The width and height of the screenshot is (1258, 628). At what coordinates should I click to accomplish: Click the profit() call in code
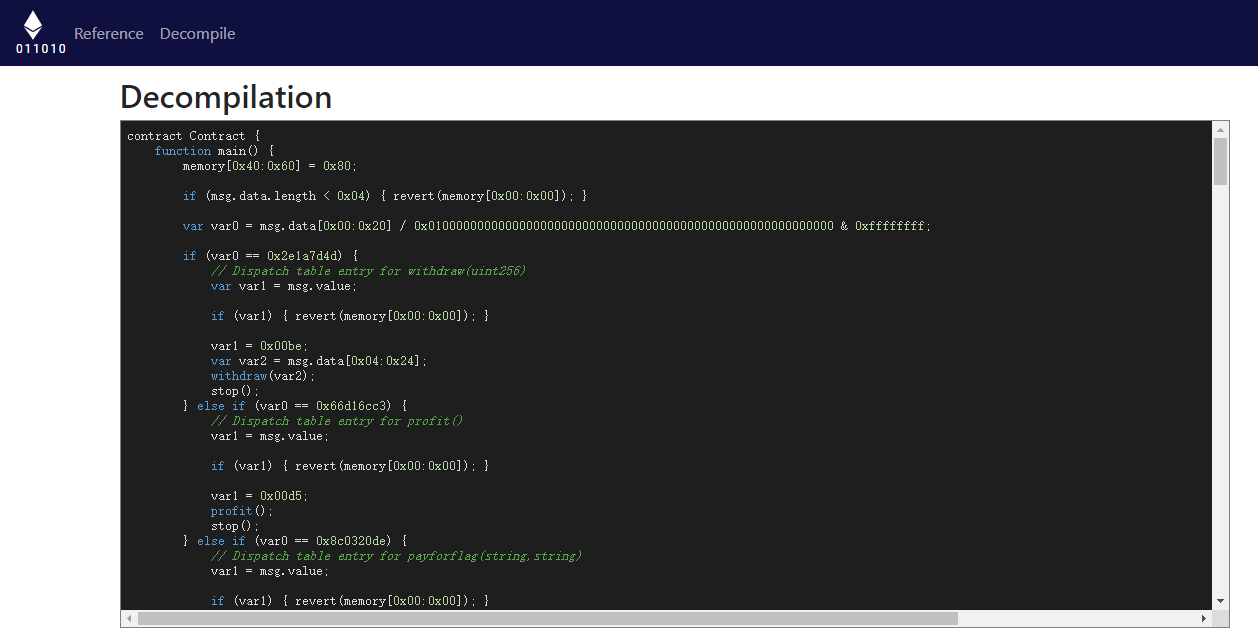pyautogui.click(x=241, y=511)
